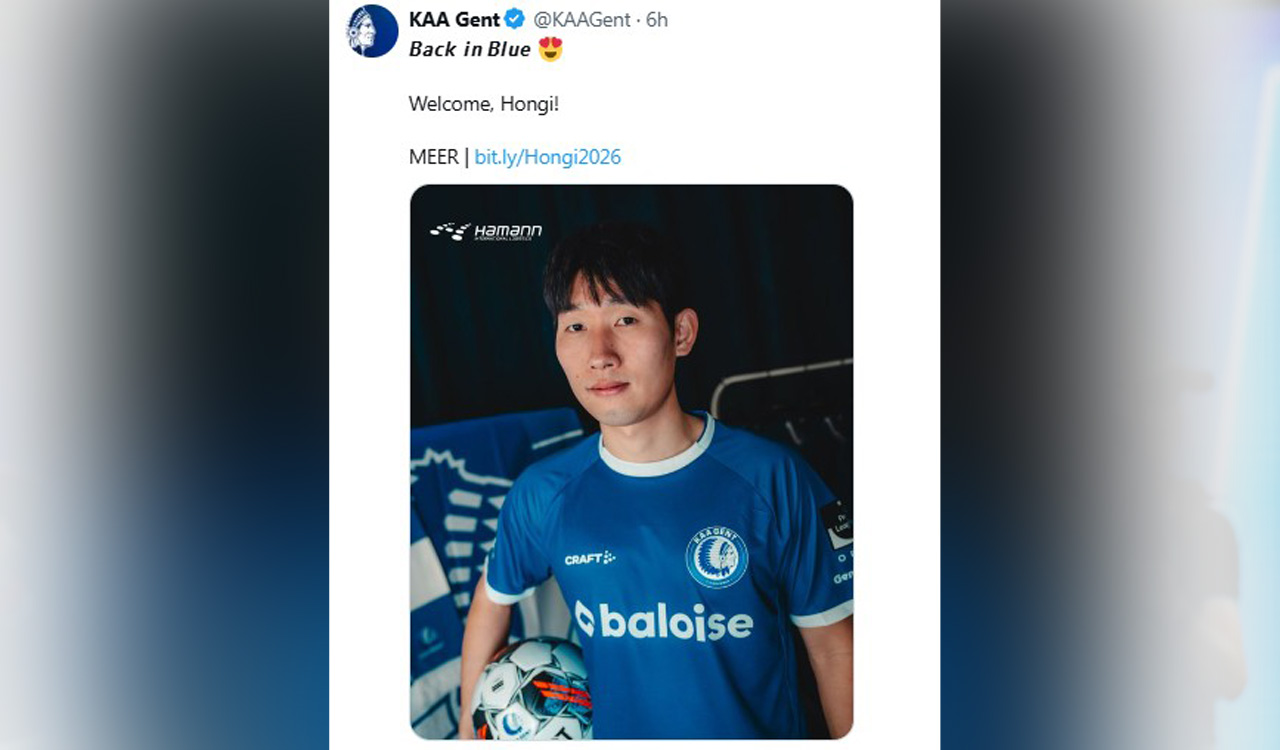
Task: Click the Craft logo on the jersey
Action: click(x=589, y=558)
